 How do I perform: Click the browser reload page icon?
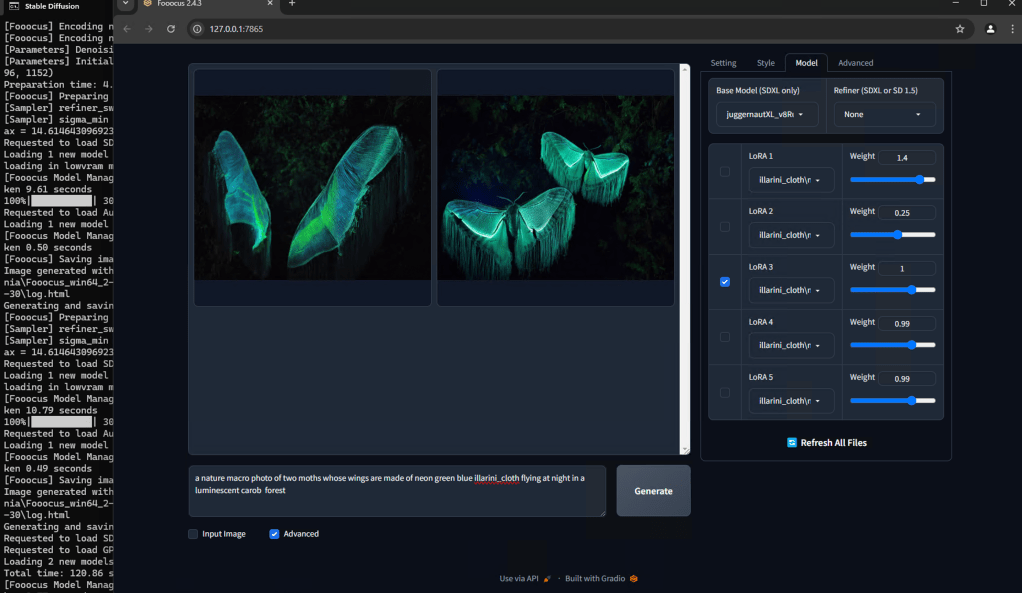pos(171,29)
